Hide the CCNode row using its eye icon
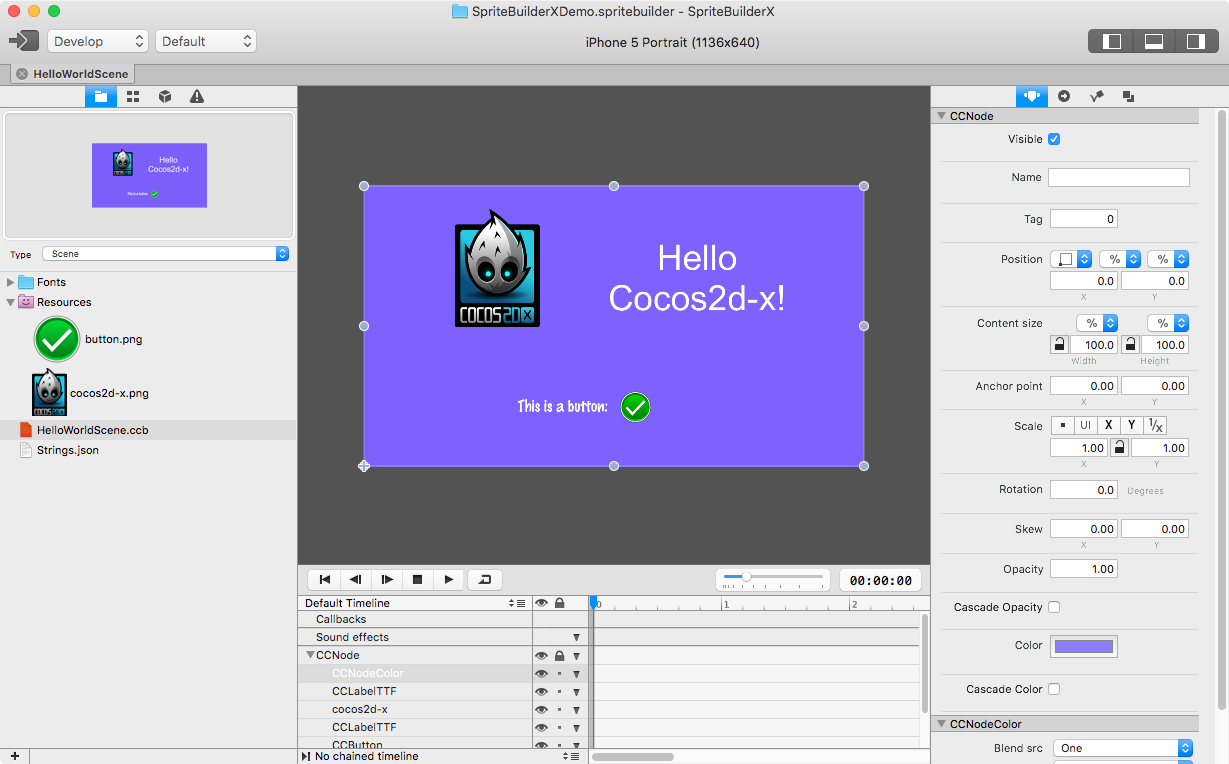Screen dimensions: 1229x764 (x=541, y=656)
